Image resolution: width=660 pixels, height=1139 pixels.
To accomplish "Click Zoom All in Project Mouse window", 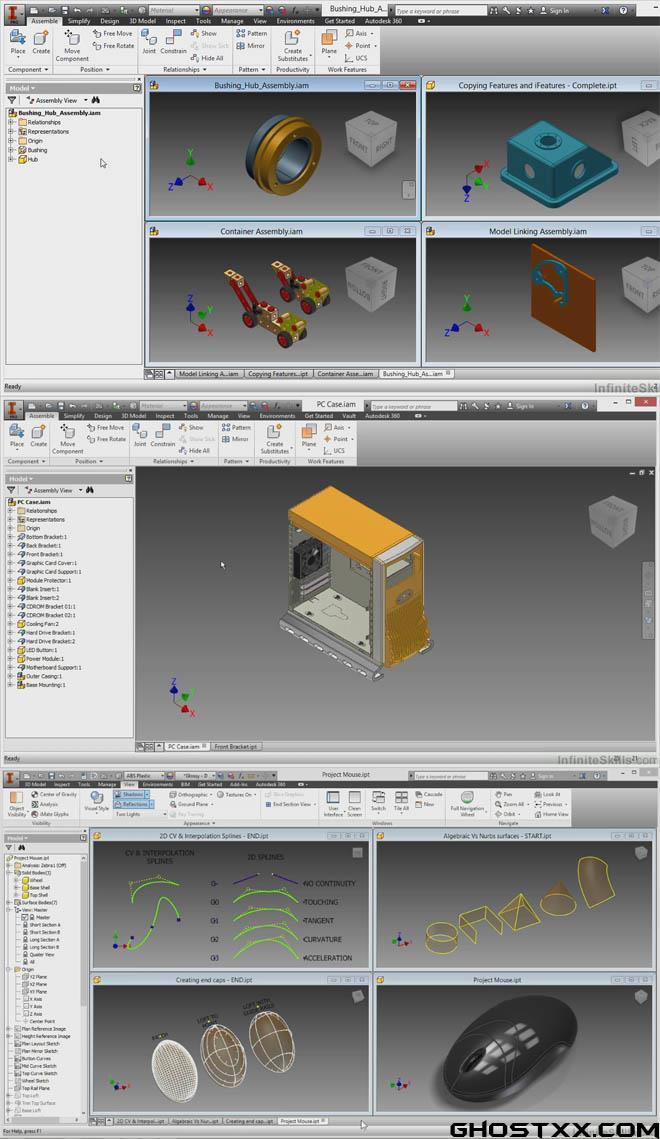I will pyautogui.click(x=510, y=804).
